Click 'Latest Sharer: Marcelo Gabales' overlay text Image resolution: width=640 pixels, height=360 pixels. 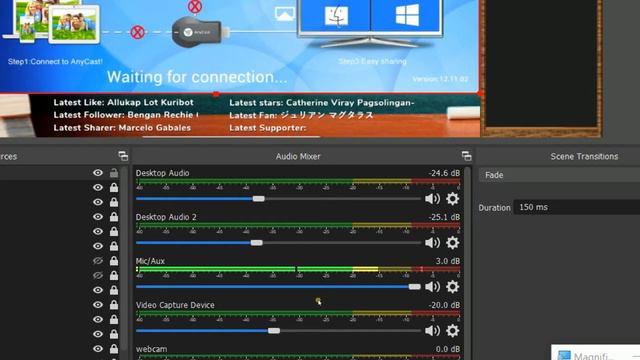(x=122, y=128)
